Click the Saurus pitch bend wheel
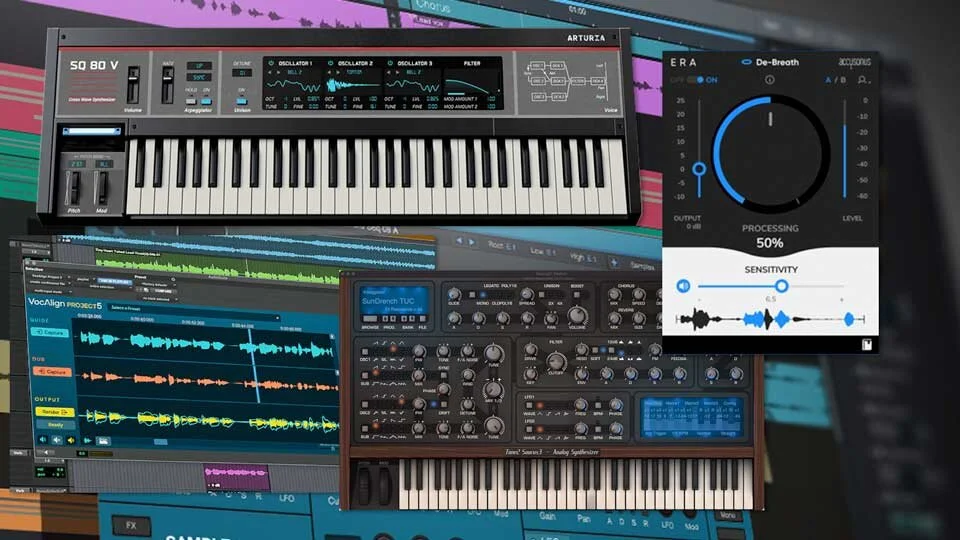This screenshot has width=960, height=540. tap(366, 484)
